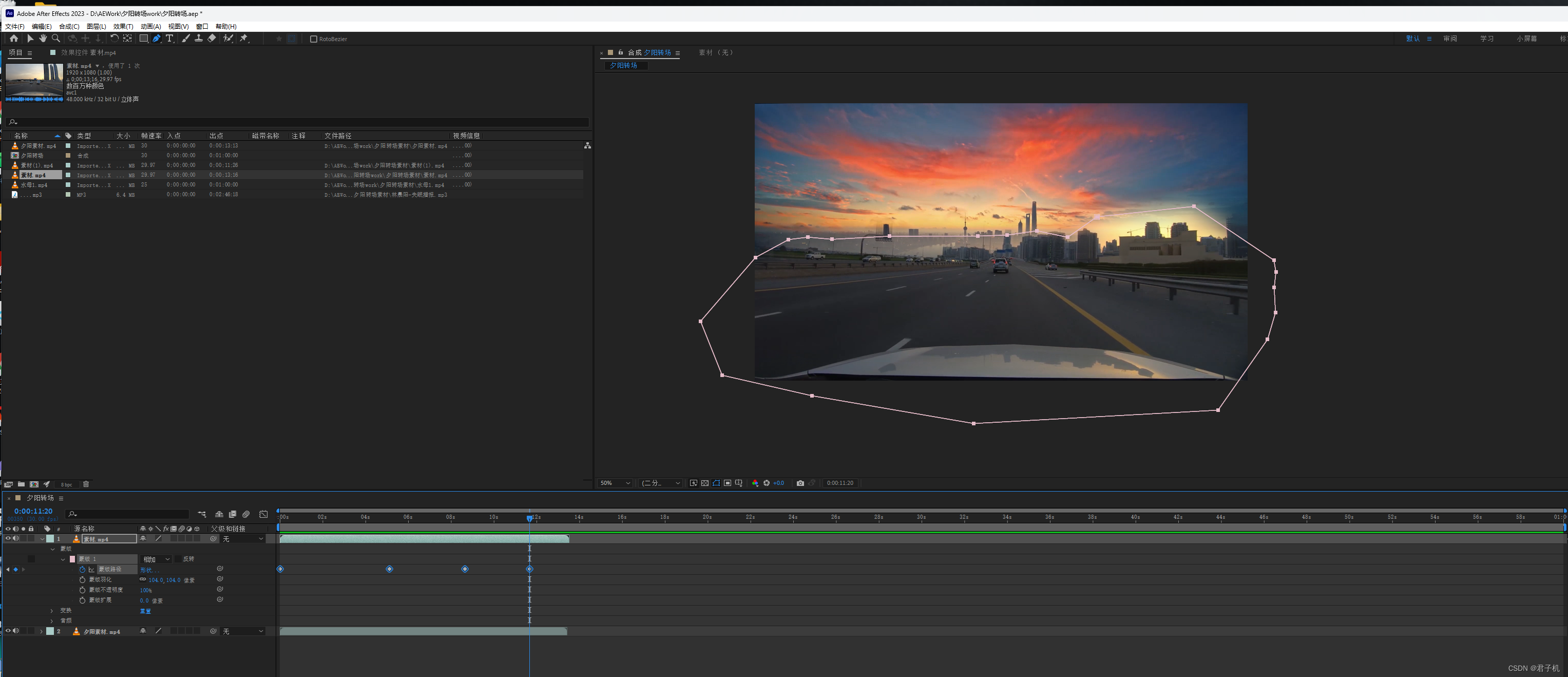Screen dimensions: 1568x677
Task: Click the 重置 reset link for Transform
Action: (145, 611)
